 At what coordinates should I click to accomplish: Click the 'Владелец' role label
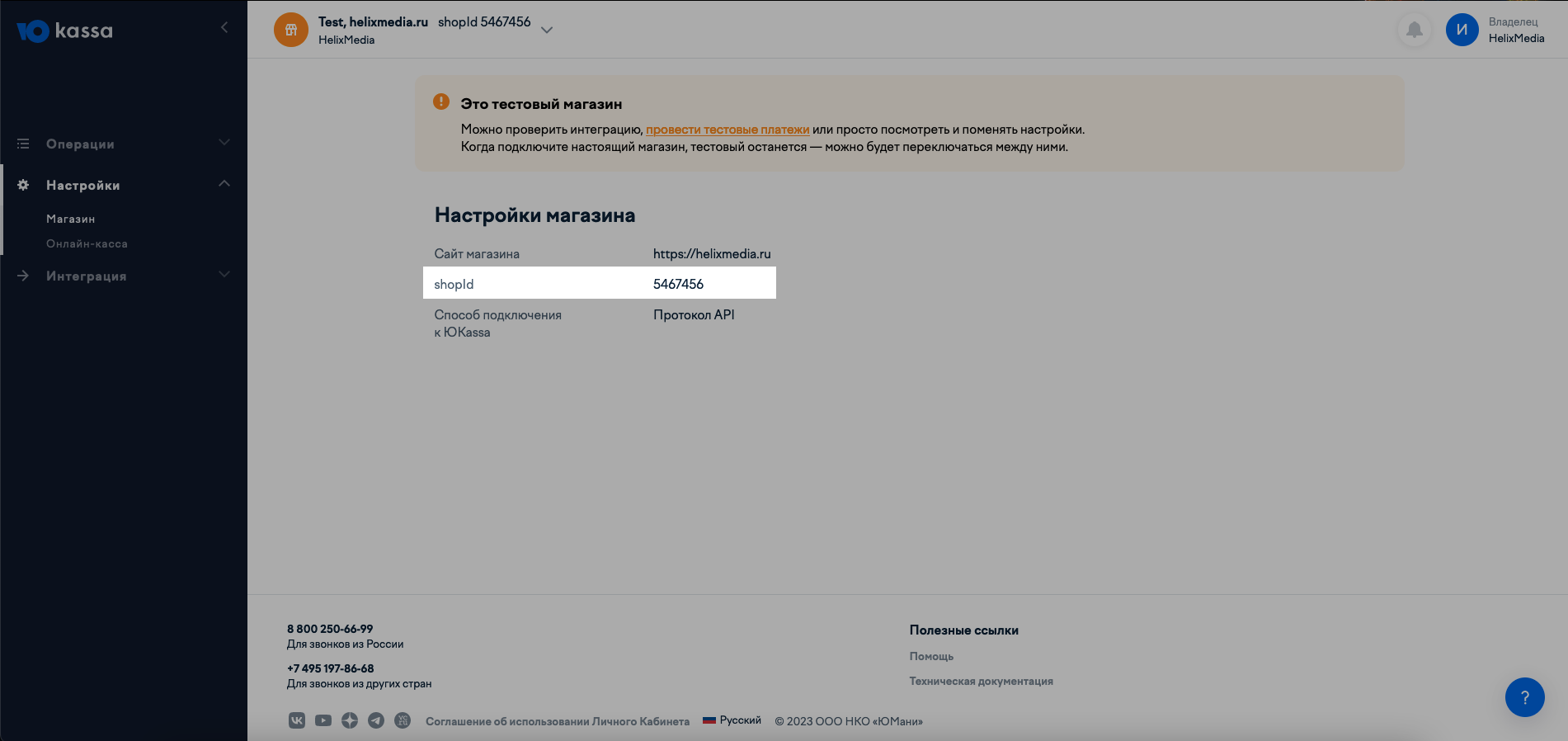[x=1514, y=22]
